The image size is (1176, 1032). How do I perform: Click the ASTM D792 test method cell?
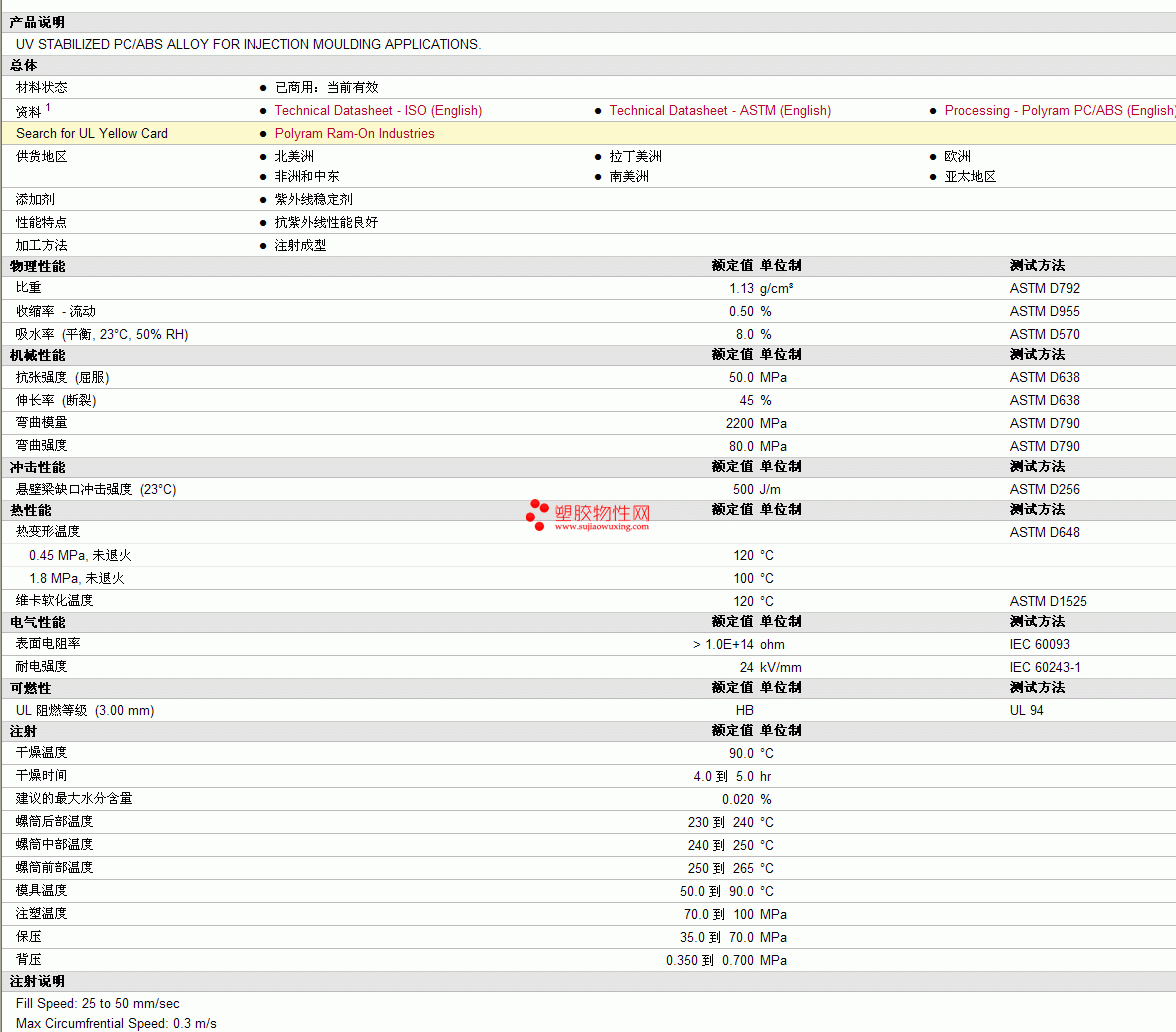[1044, 289]
